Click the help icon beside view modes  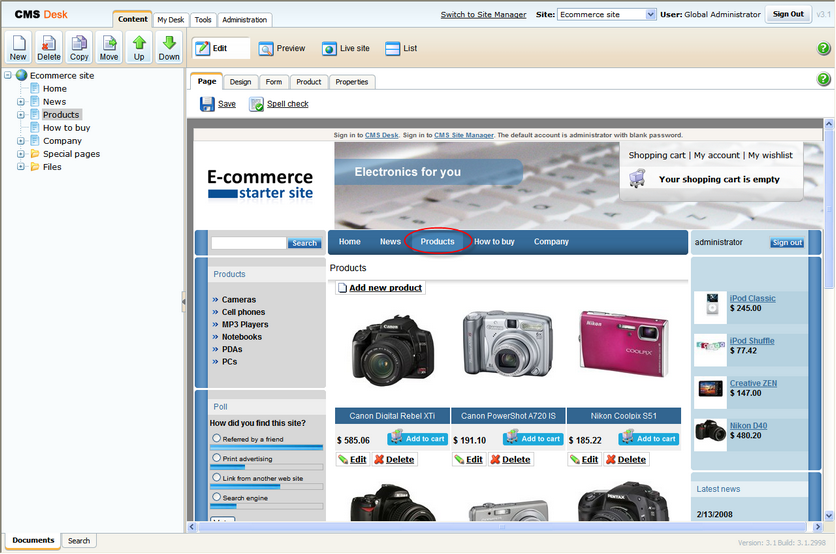[x=823, y=49]
